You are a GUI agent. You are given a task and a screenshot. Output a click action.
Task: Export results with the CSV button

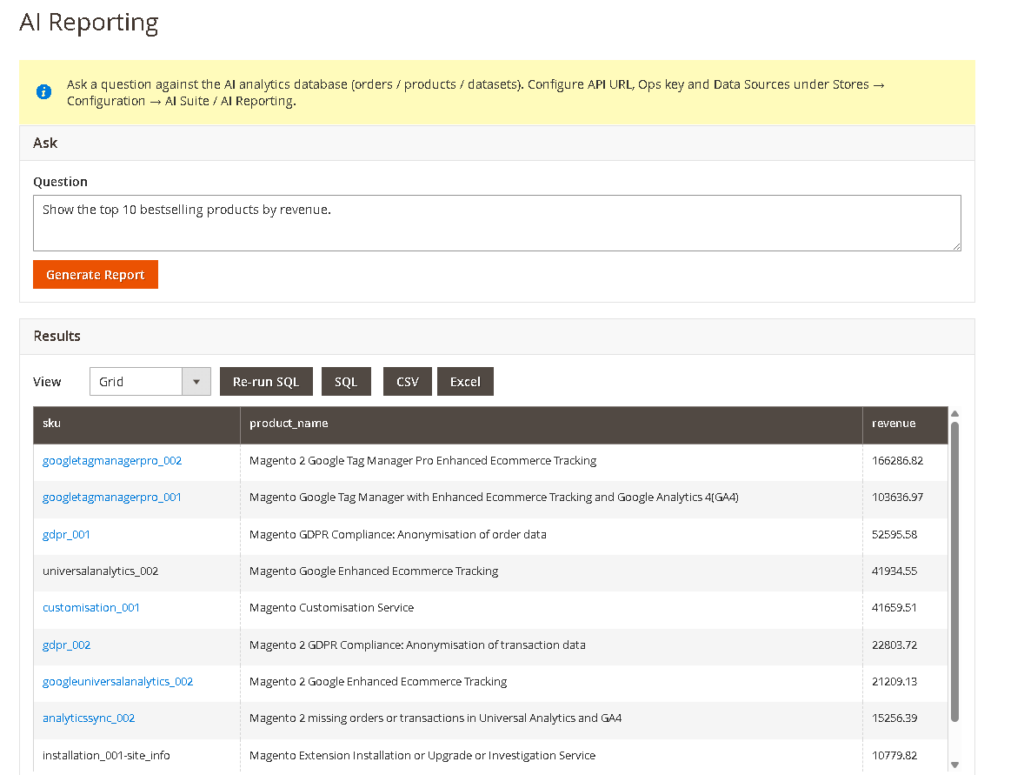pos(408,381)
